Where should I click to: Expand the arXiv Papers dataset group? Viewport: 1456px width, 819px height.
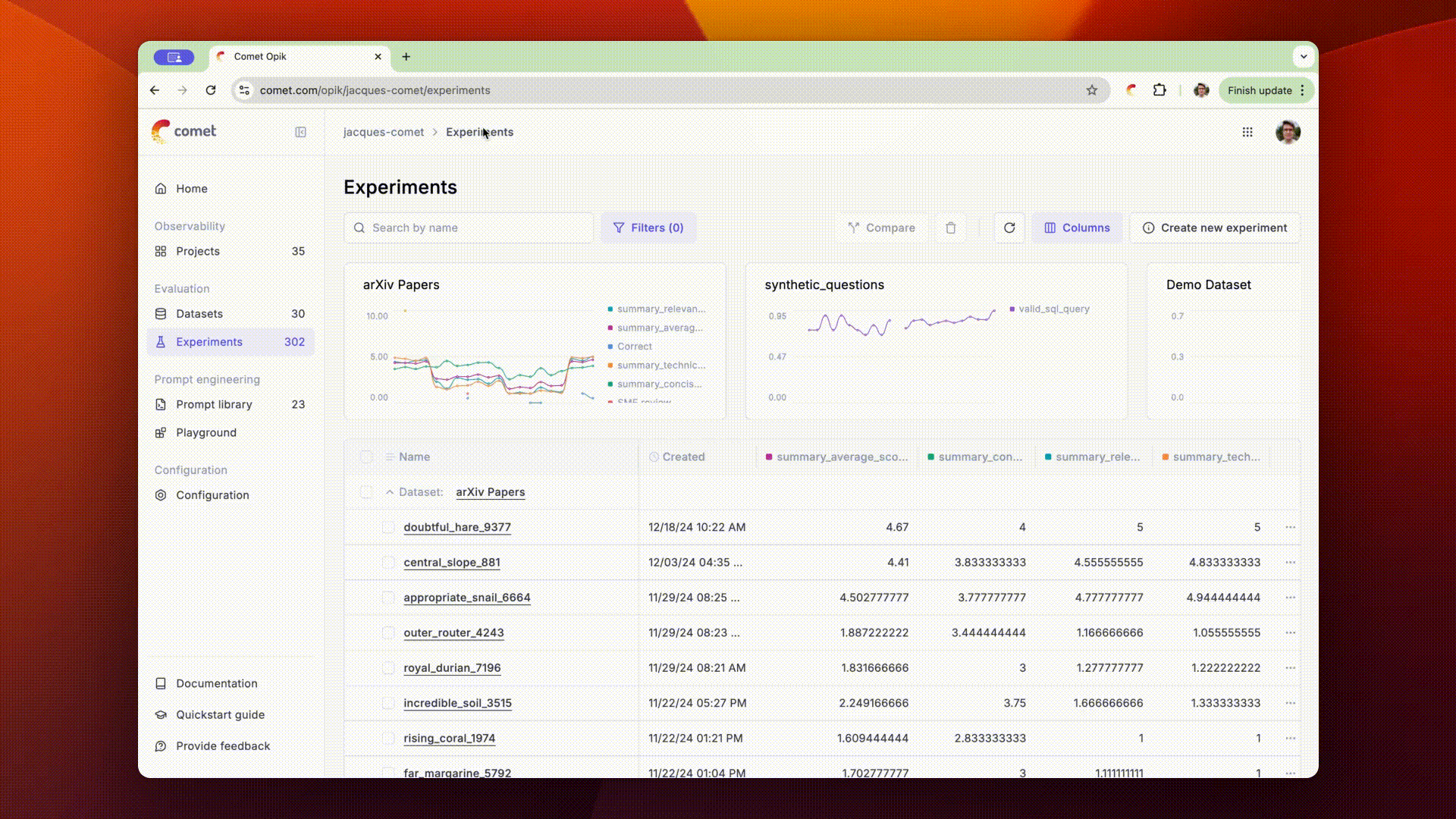390,491
